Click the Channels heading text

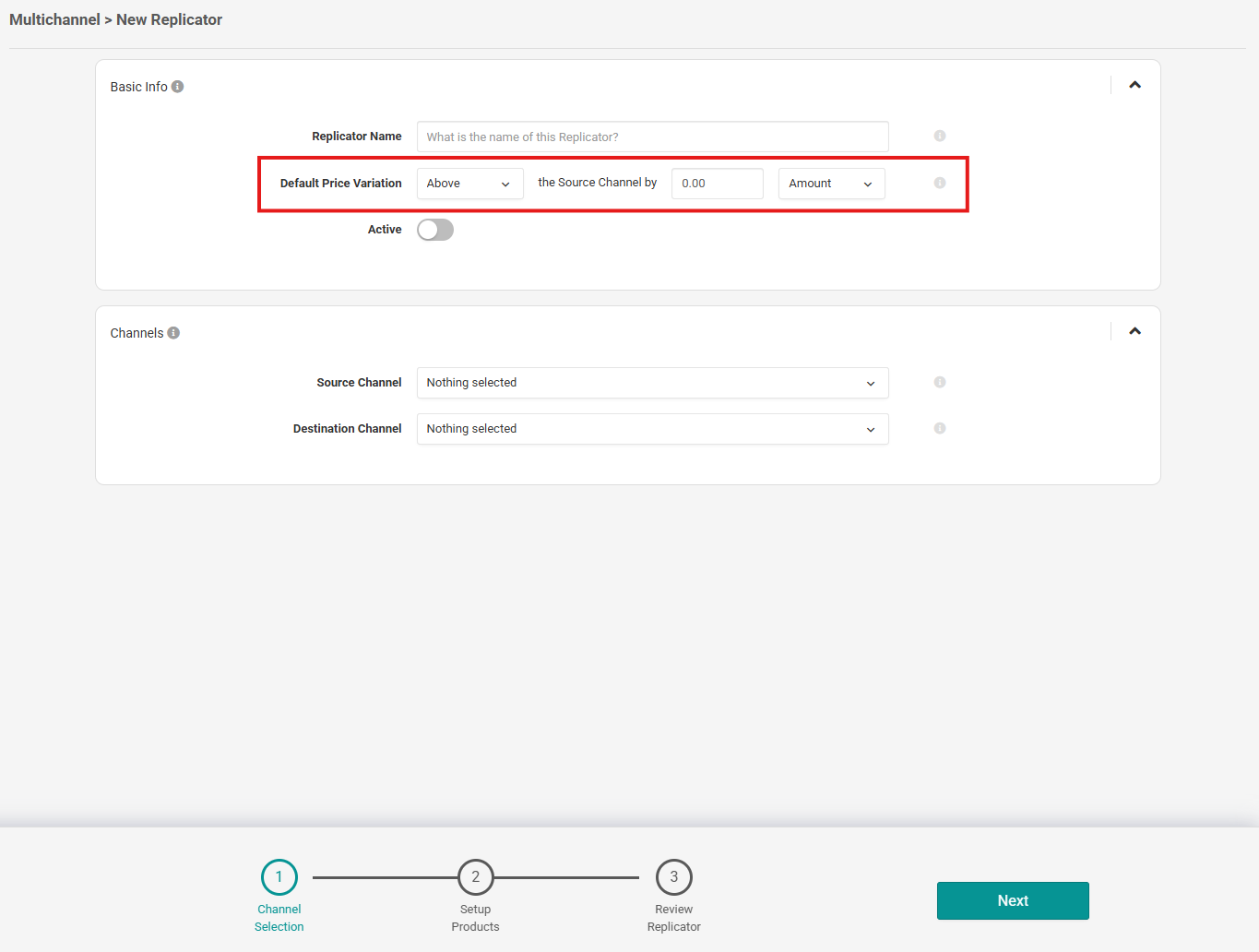pos(137,333)
